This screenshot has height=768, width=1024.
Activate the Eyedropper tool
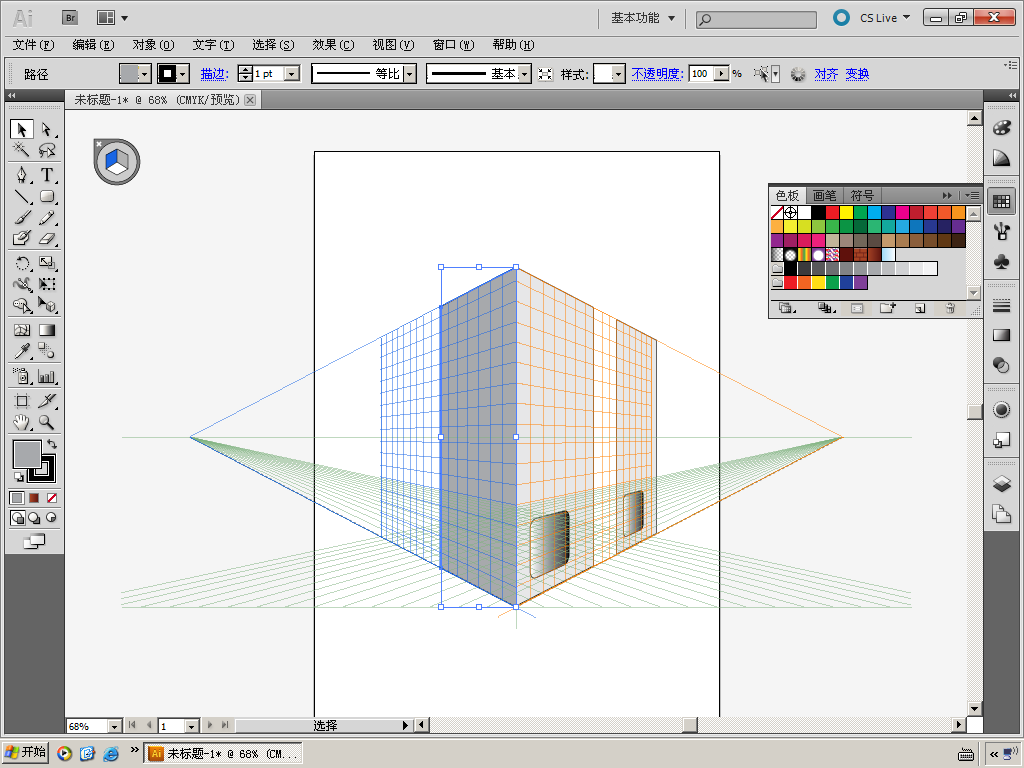(21, 351)
